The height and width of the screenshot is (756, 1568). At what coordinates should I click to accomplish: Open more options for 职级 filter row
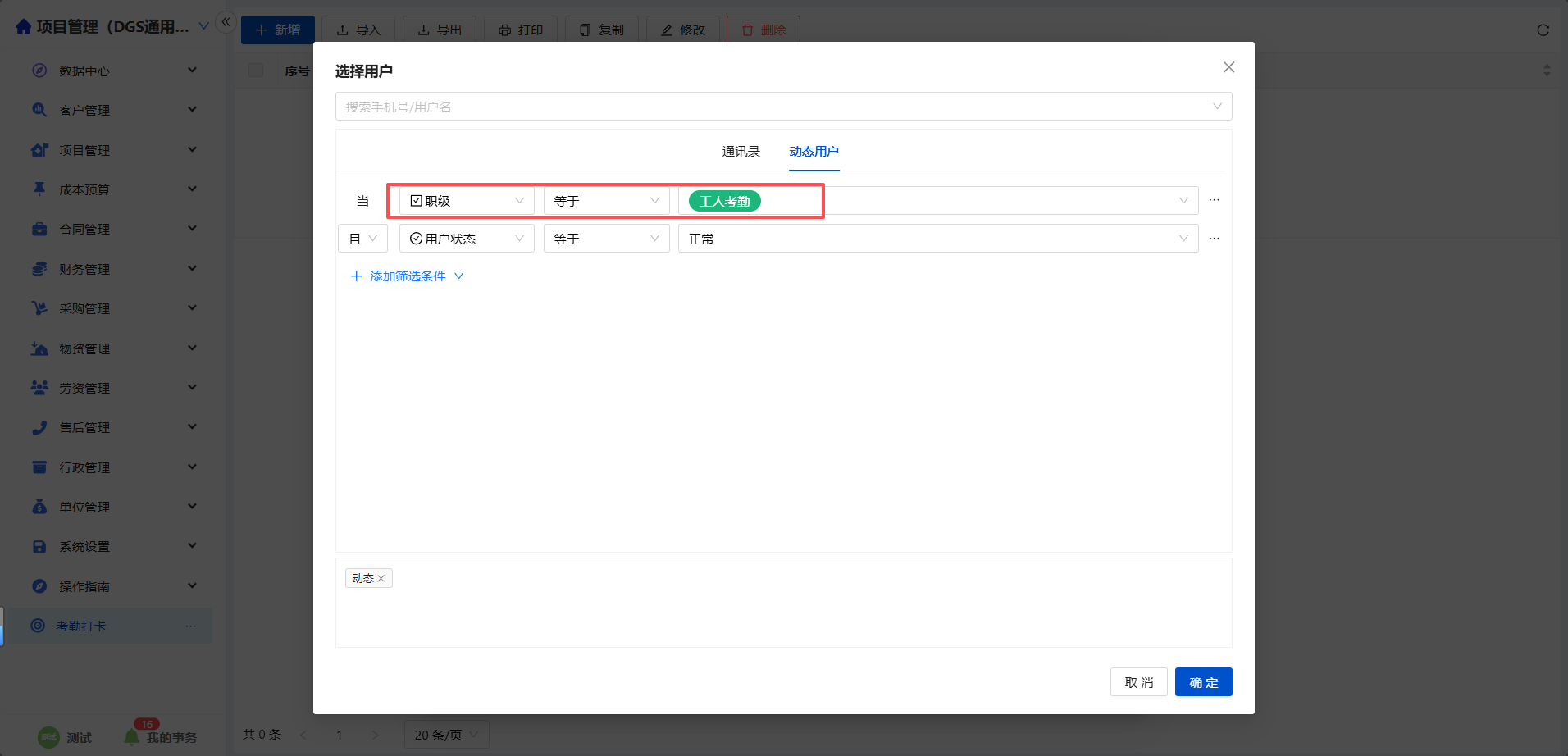coord(1214,200)
